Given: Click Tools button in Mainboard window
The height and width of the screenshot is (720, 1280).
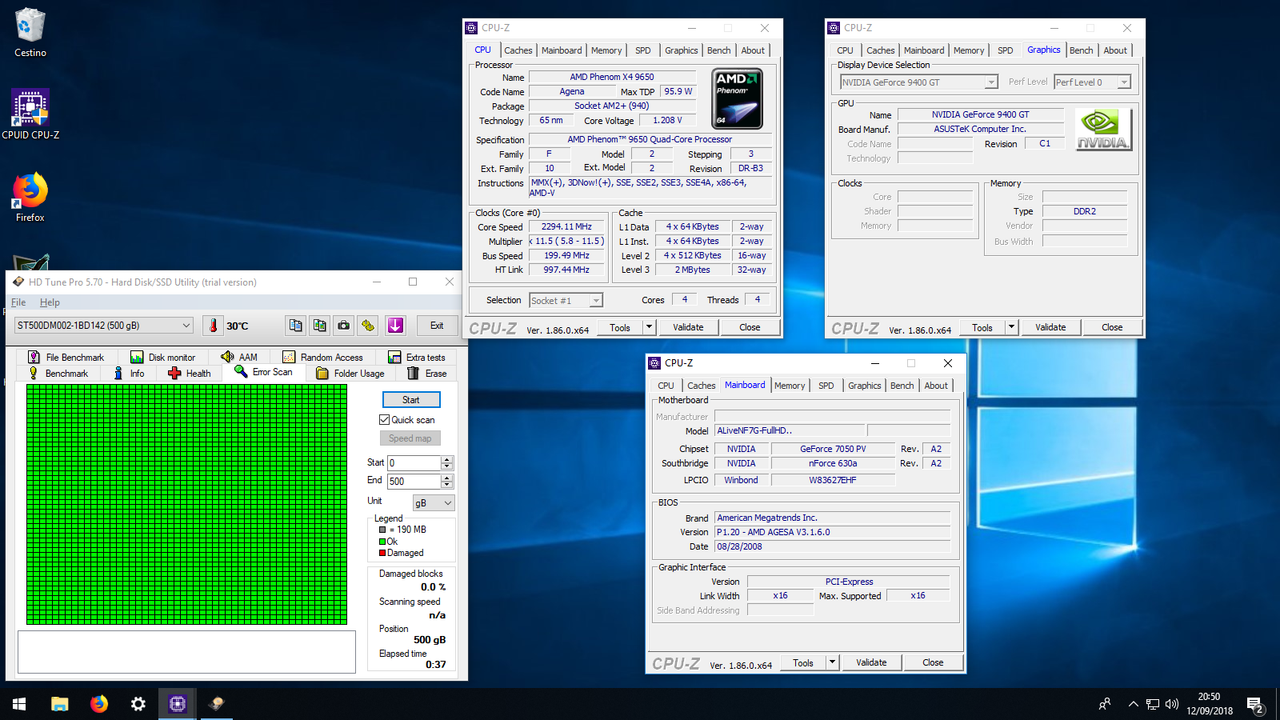Looking at the screenshot, I should pyautogui.click(x=803, y=662).
